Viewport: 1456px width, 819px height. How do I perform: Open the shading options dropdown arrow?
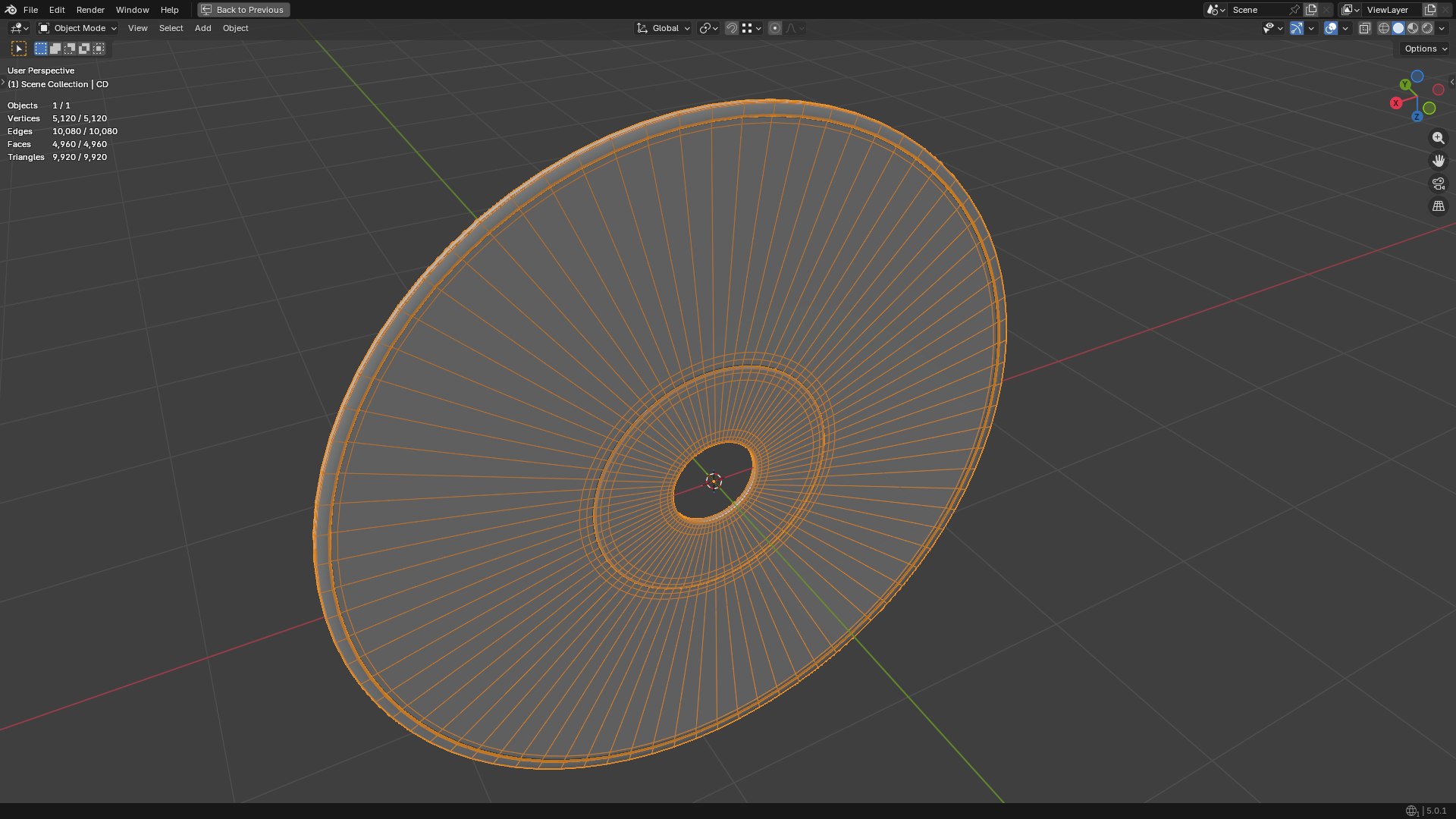coord(1442,28)
